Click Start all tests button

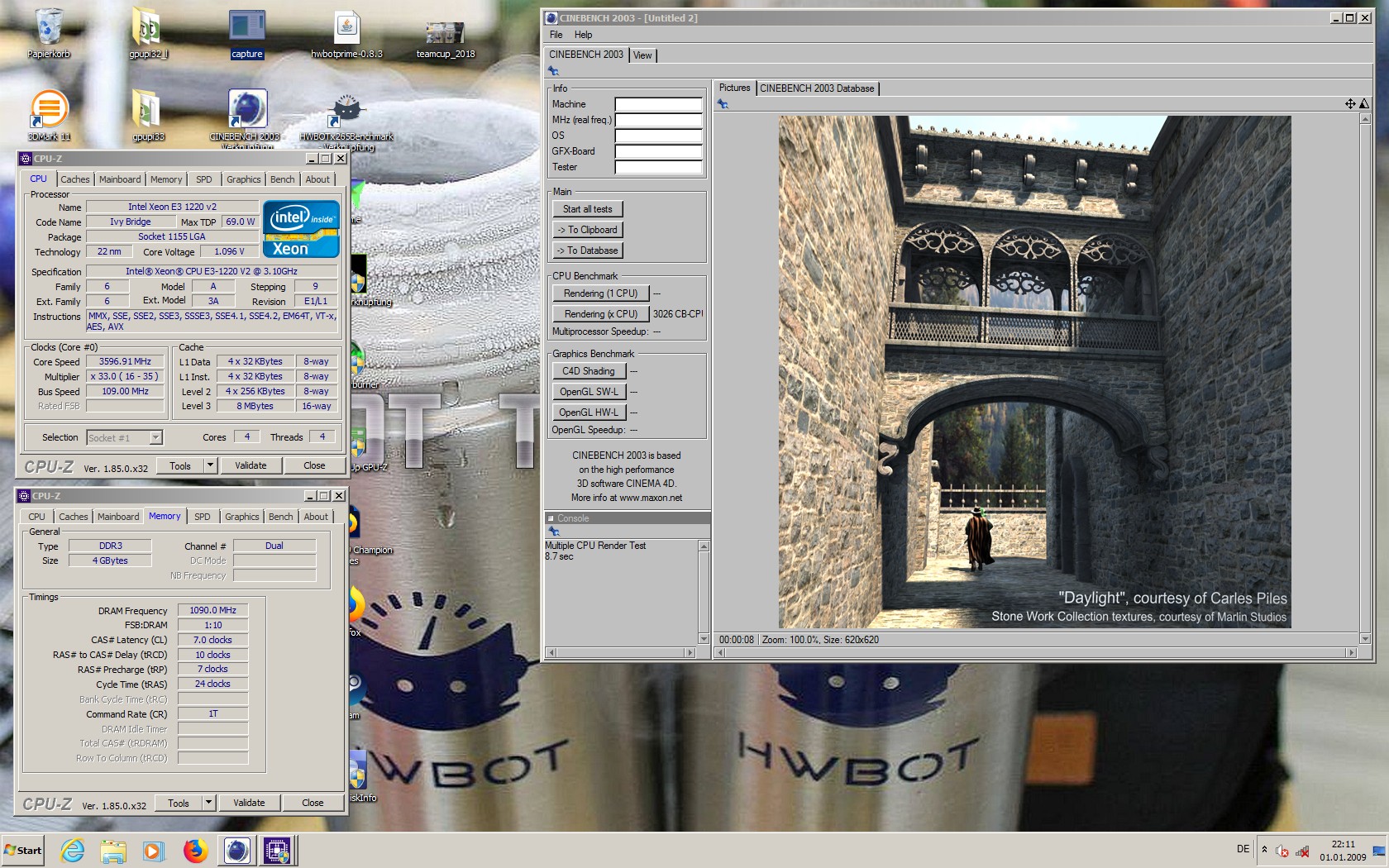coord(588,209)
